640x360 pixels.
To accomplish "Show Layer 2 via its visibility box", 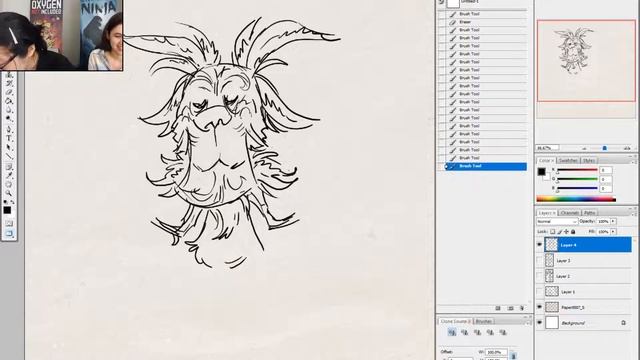I will pos(539,276).
